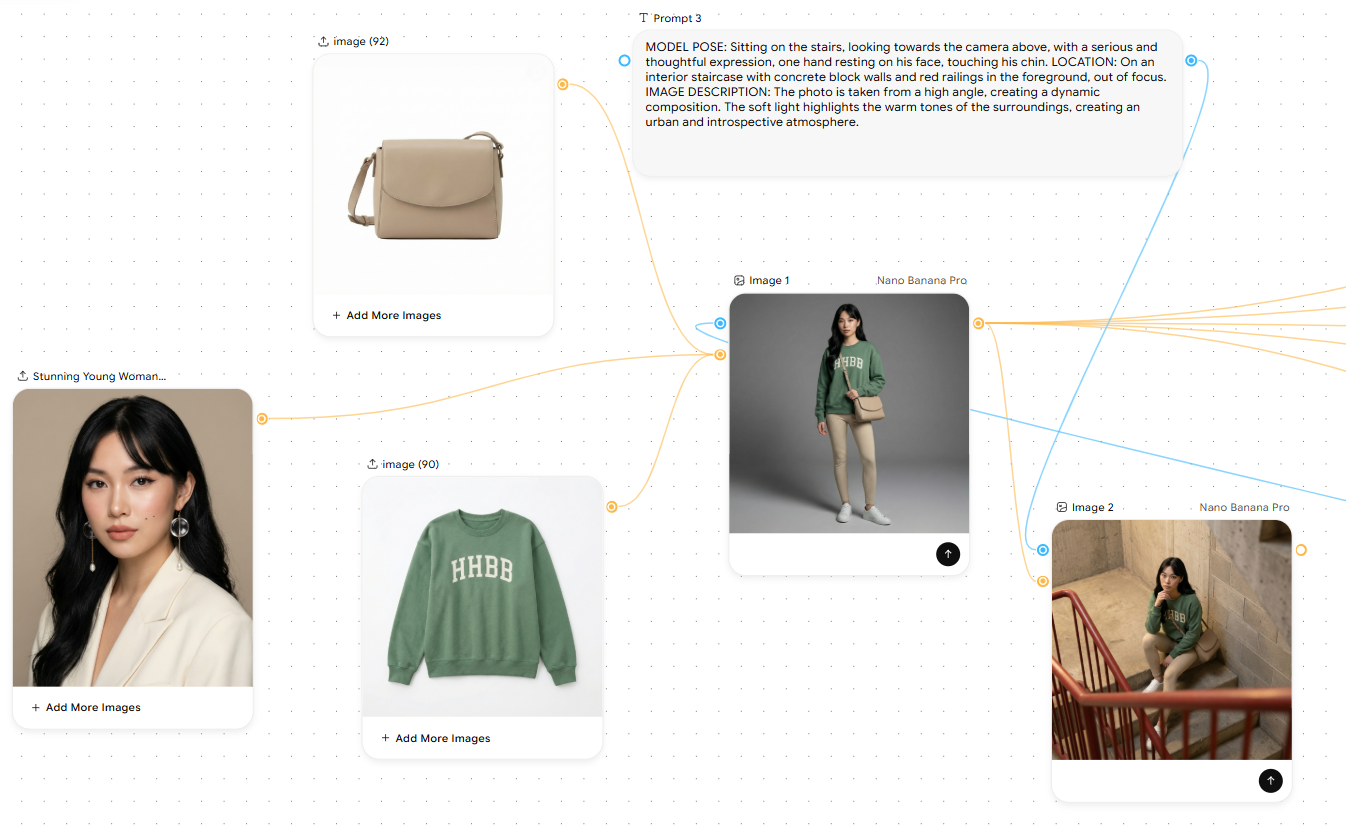Click the output port of the woman portrait node
Viewport: 1346px width, 826px height.
click(262, 419)
